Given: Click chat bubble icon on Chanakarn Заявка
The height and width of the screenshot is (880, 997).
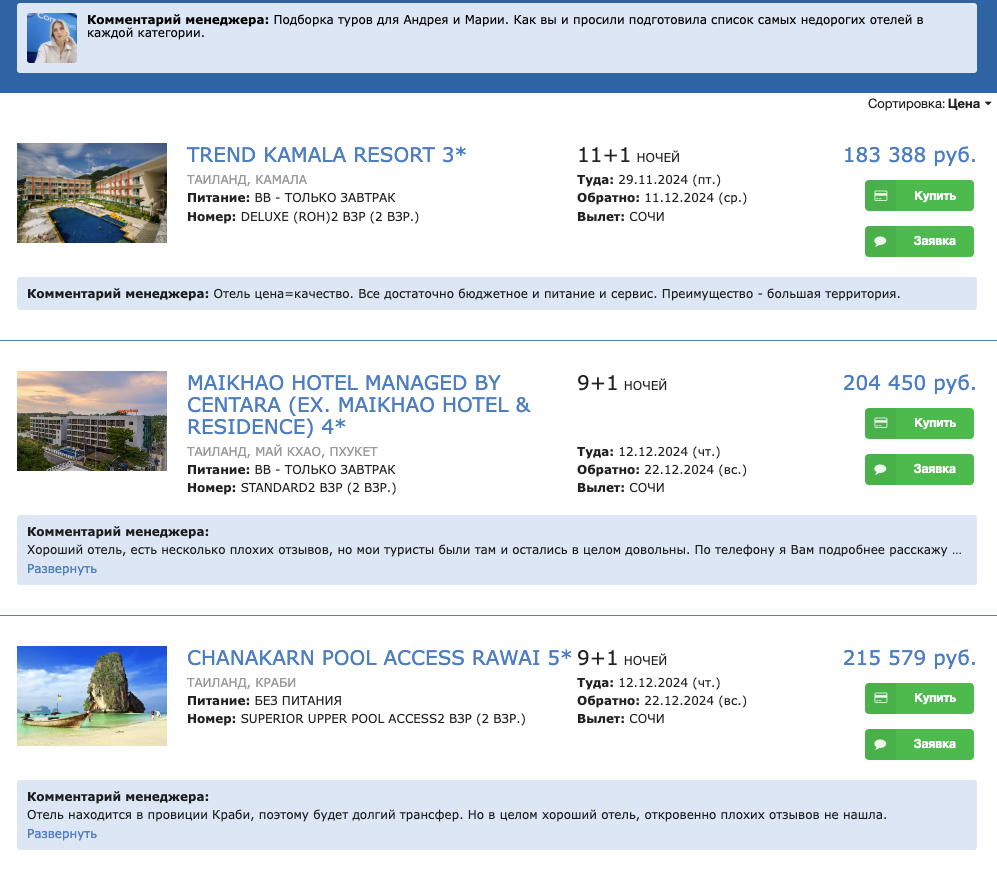Looking at the screenshot, I should coord(881,744).
